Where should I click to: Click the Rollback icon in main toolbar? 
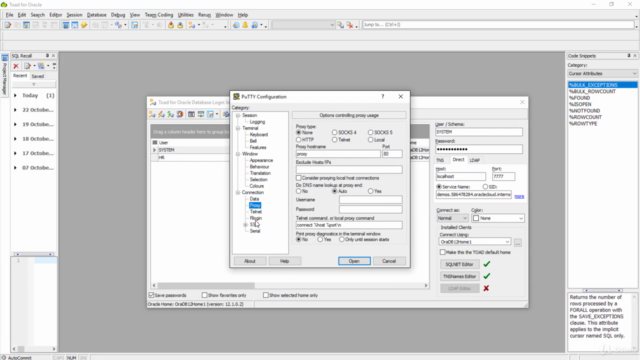tap(180, 25)
